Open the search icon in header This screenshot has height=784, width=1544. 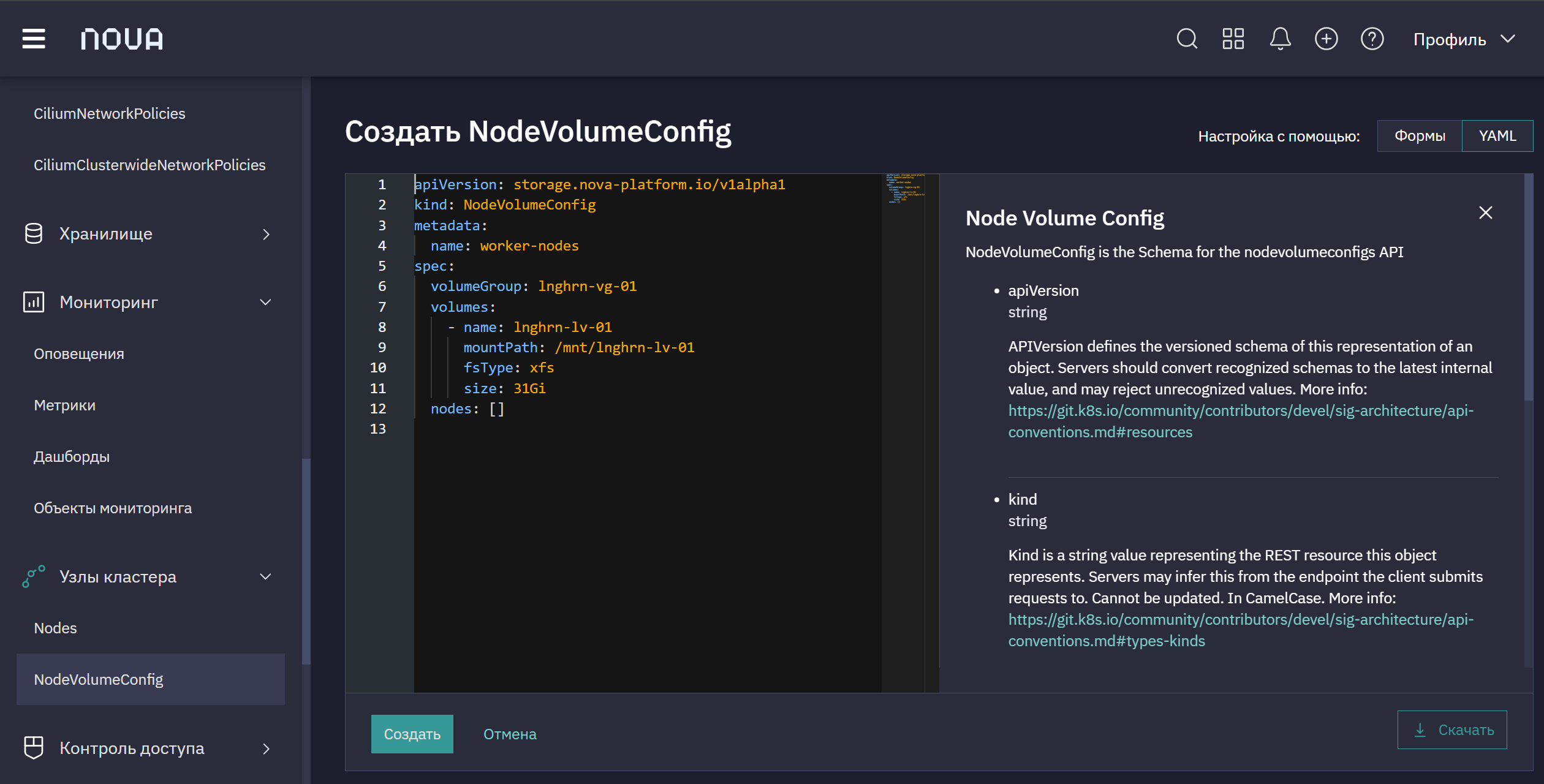pos(1187,39)
